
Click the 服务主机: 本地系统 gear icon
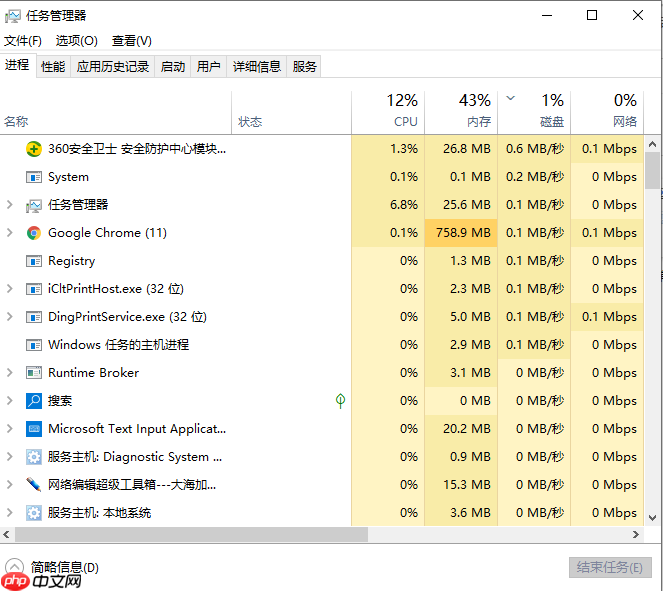34,513
